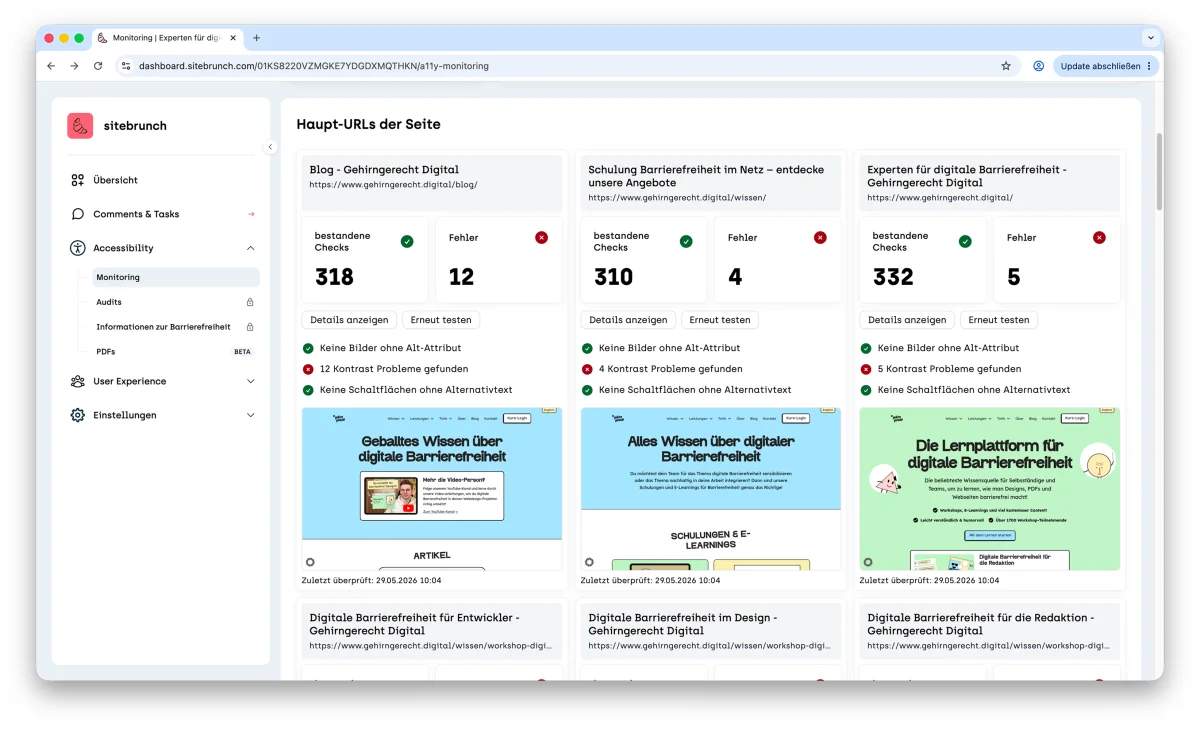Click the Update abschließen button
Image resolution: width=1200 pixels, height=729 pixels.
(x=1106, y=66)
